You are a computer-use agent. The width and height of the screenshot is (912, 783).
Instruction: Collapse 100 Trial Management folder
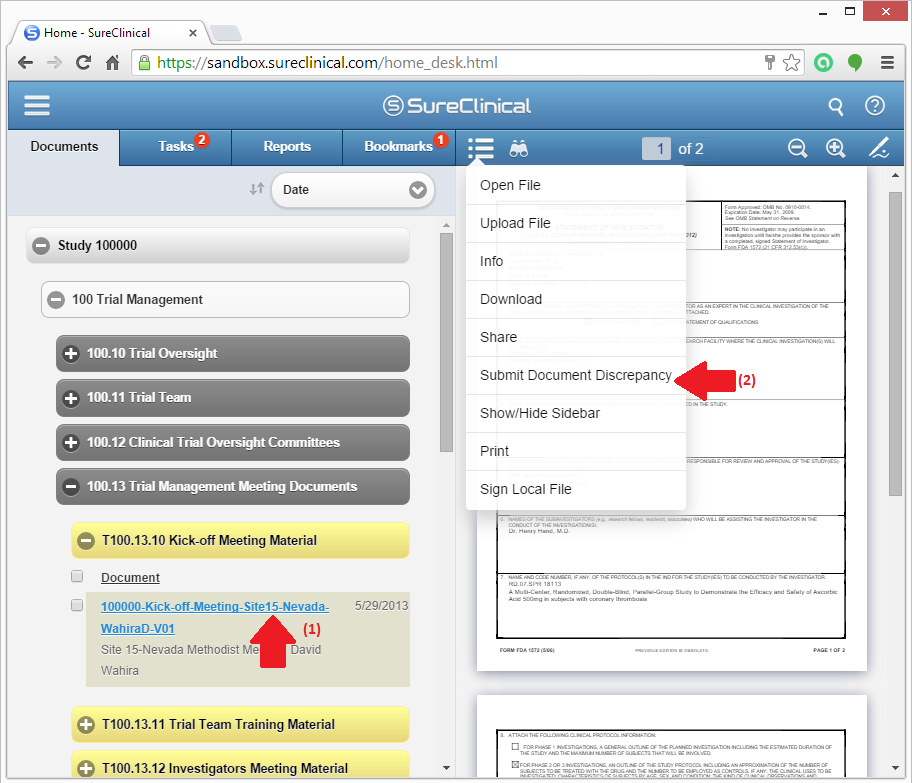(56, 300)
